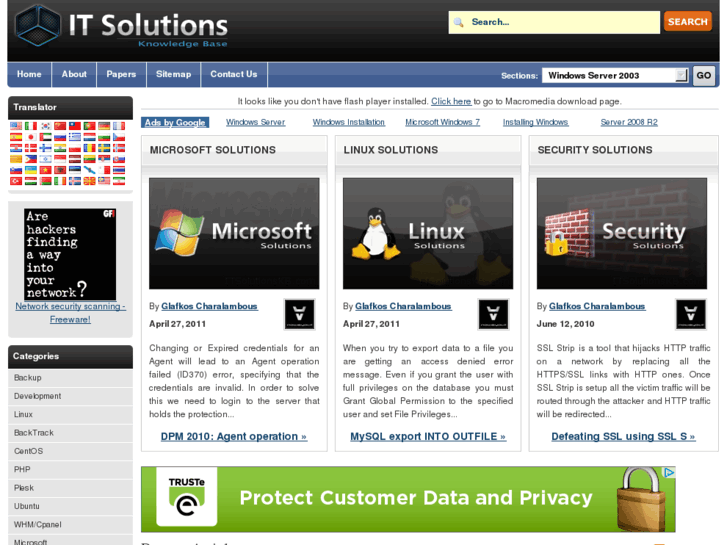Select the Turkey flag translation
Screen dimensions: 727x545
pos(16,181)
